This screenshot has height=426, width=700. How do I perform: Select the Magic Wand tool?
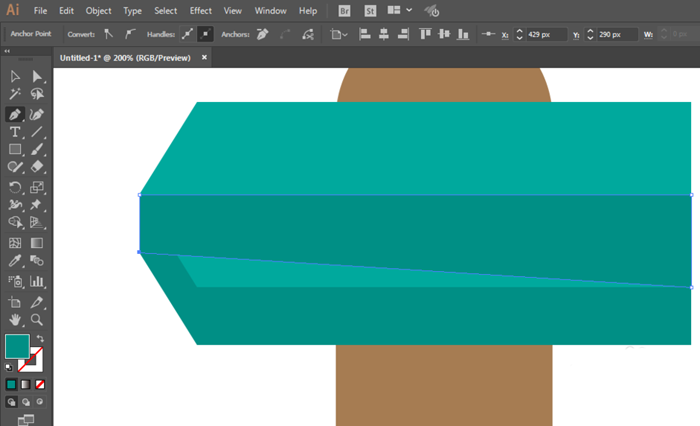15,94
